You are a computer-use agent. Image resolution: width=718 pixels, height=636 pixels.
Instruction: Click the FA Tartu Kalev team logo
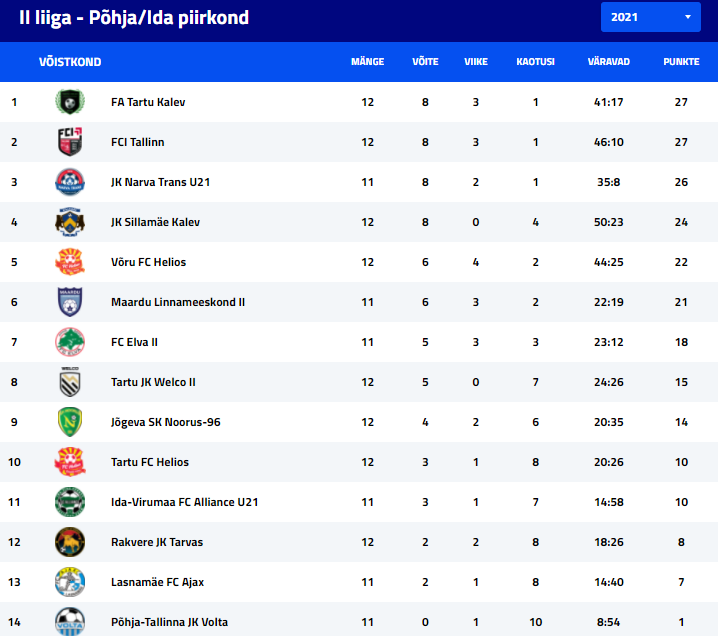pyautogui.click(x=70, y=102)
